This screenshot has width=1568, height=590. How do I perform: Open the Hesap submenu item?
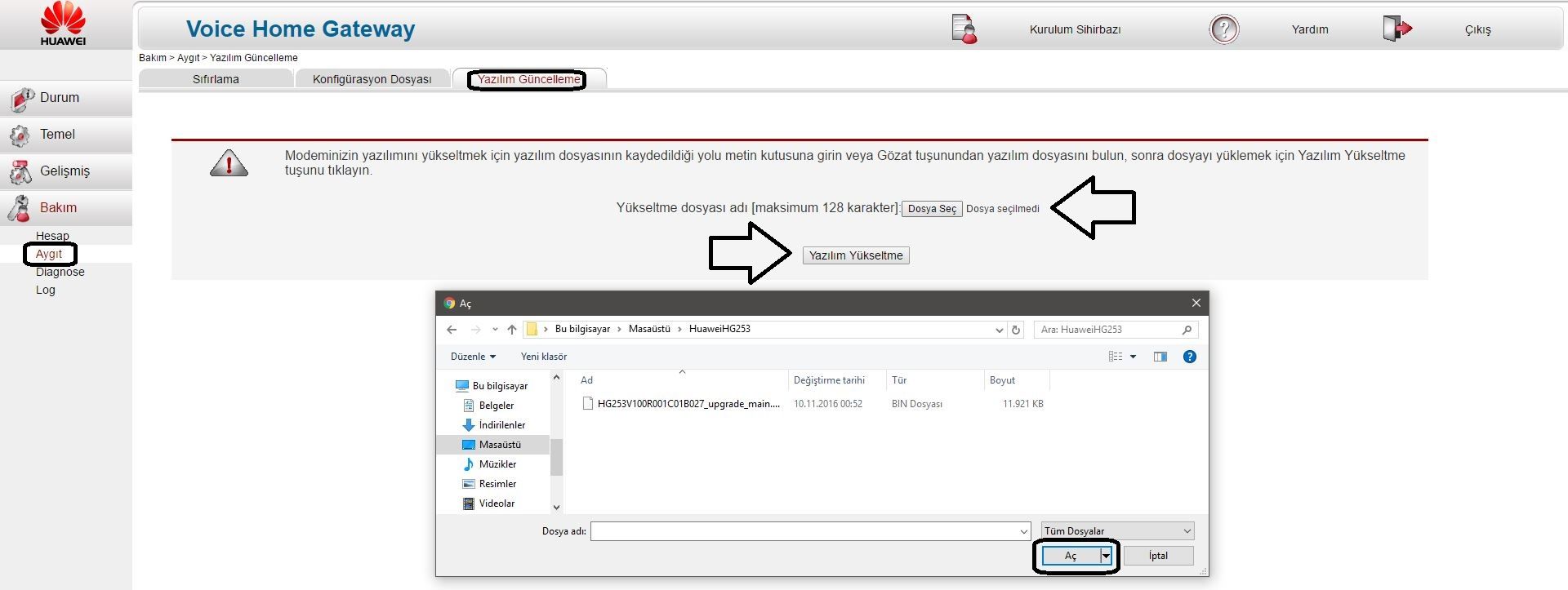click(x=52, y=236)
